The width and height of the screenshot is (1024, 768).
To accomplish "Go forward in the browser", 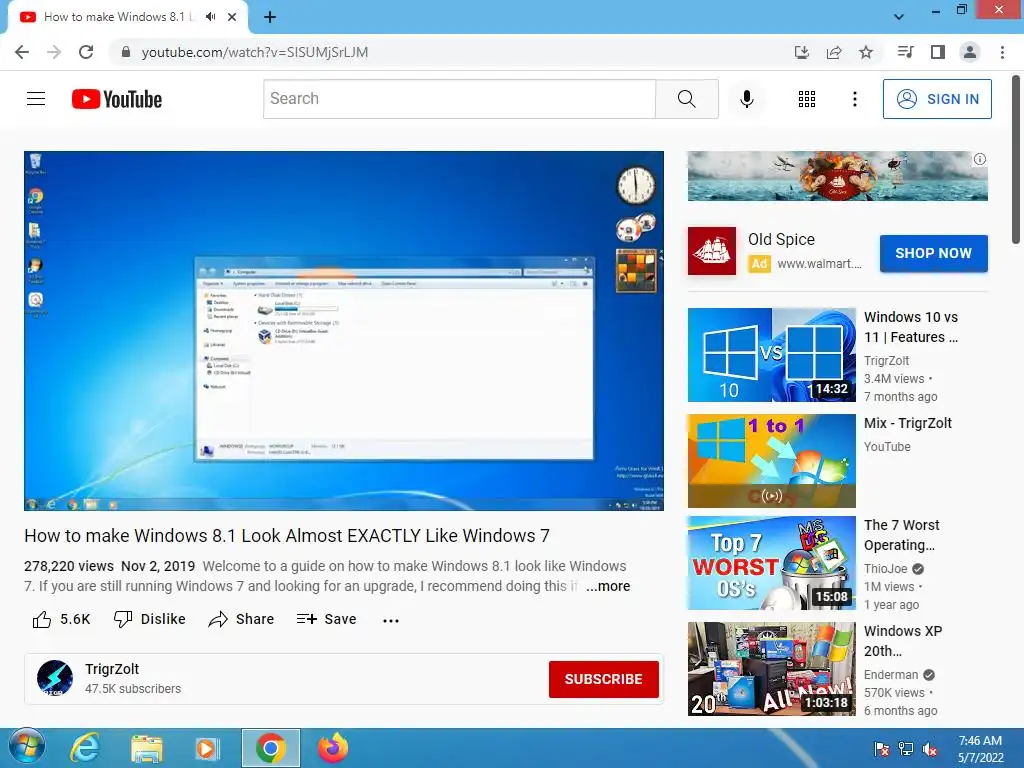I will coord(54,52).
